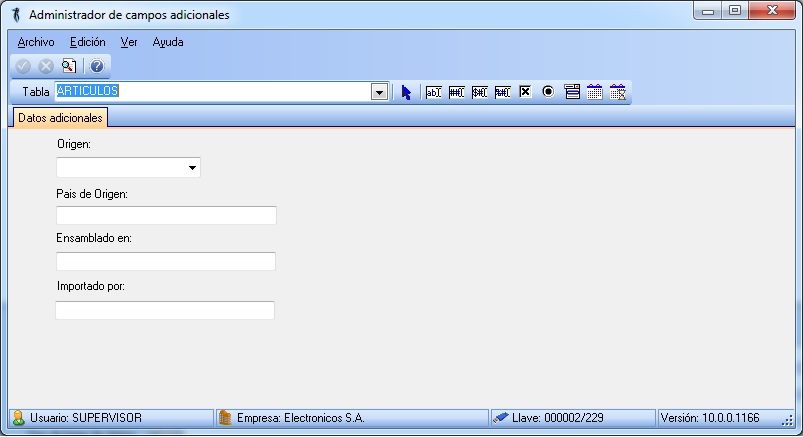Maximize the Administrador de campos adicionales window
Viewport: 803px width, 437px height.
click(735, 11)
